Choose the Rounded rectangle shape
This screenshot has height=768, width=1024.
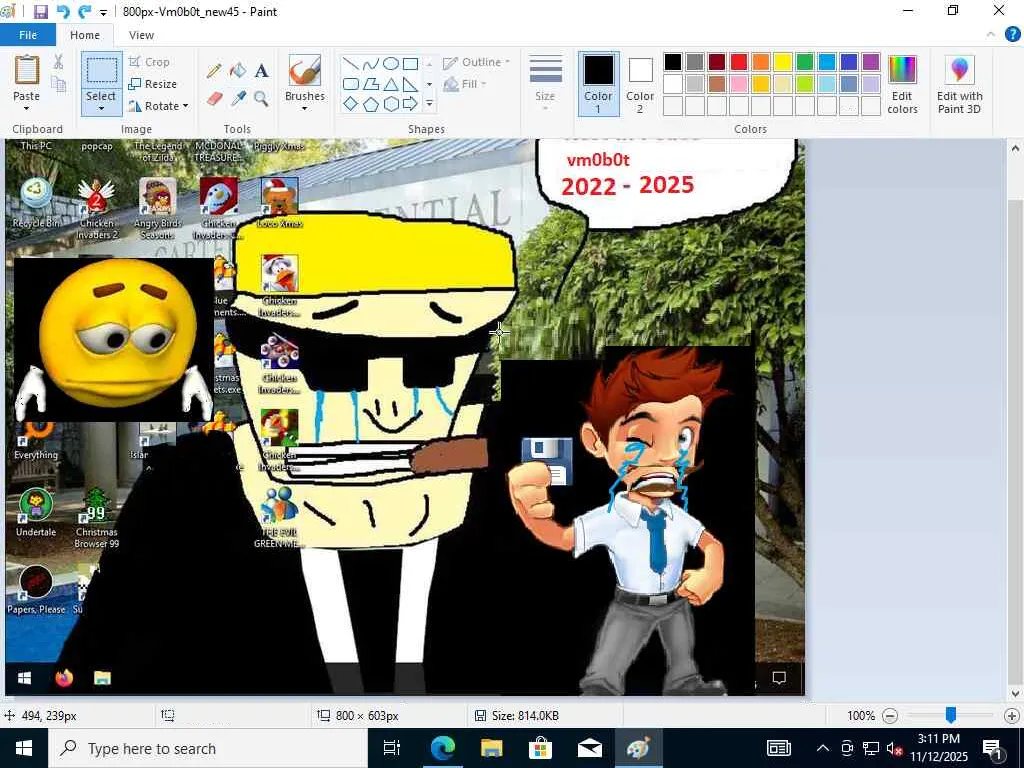(x=351, y=84)
